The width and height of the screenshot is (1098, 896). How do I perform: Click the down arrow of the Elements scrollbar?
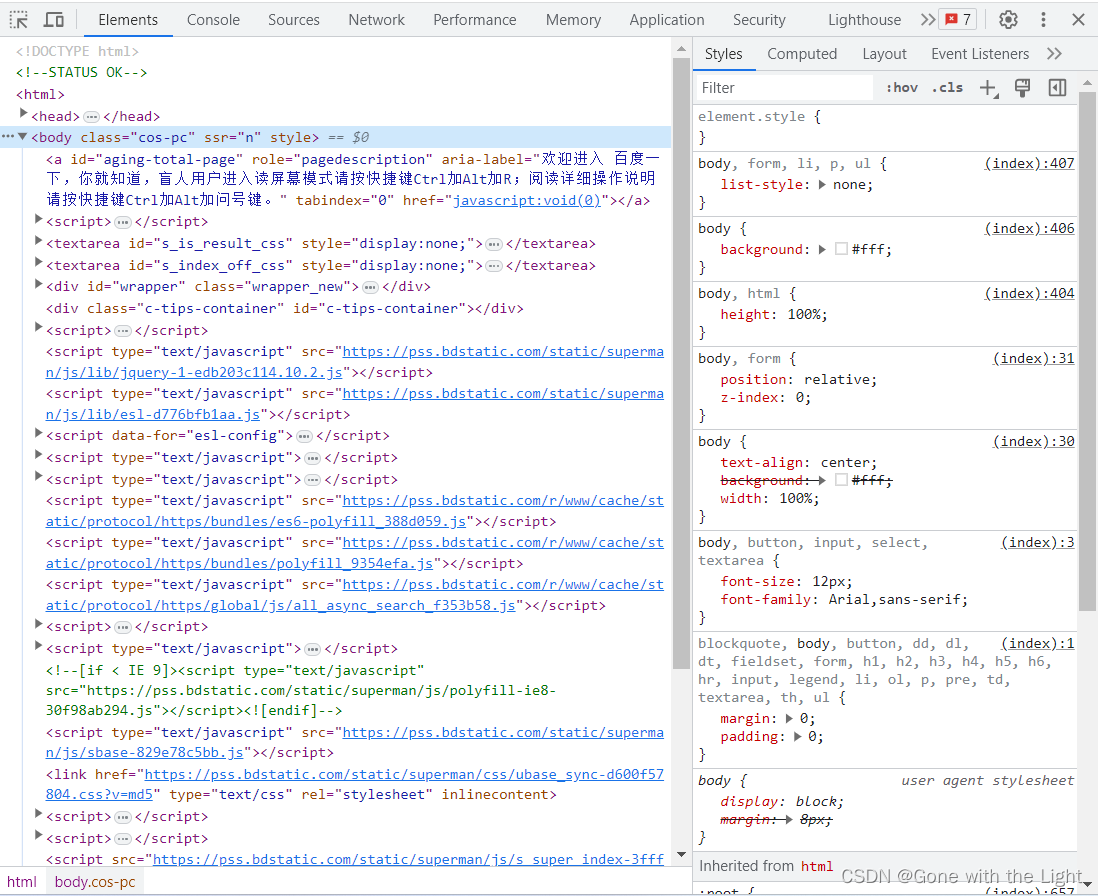(681, 855)
